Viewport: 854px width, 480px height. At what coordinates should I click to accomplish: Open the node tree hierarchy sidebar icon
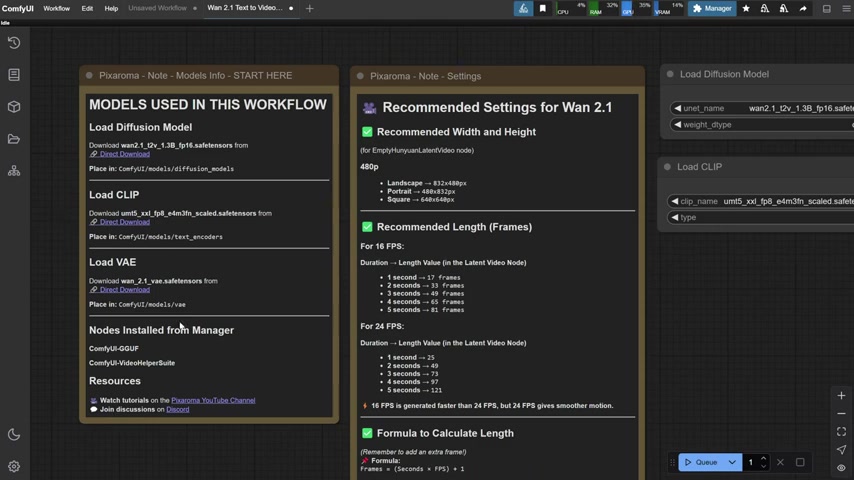(14, 171)
